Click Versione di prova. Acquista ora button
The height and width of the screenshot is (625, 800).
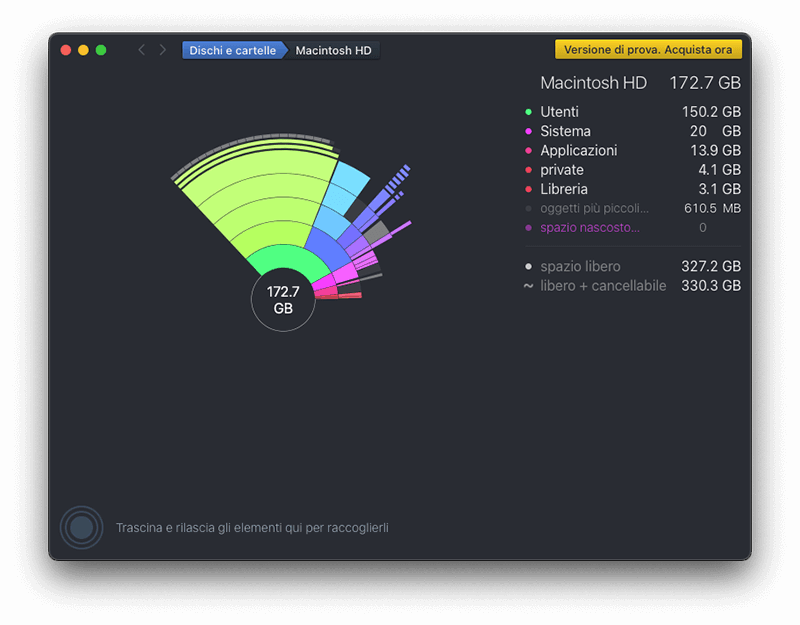(648, 49)
